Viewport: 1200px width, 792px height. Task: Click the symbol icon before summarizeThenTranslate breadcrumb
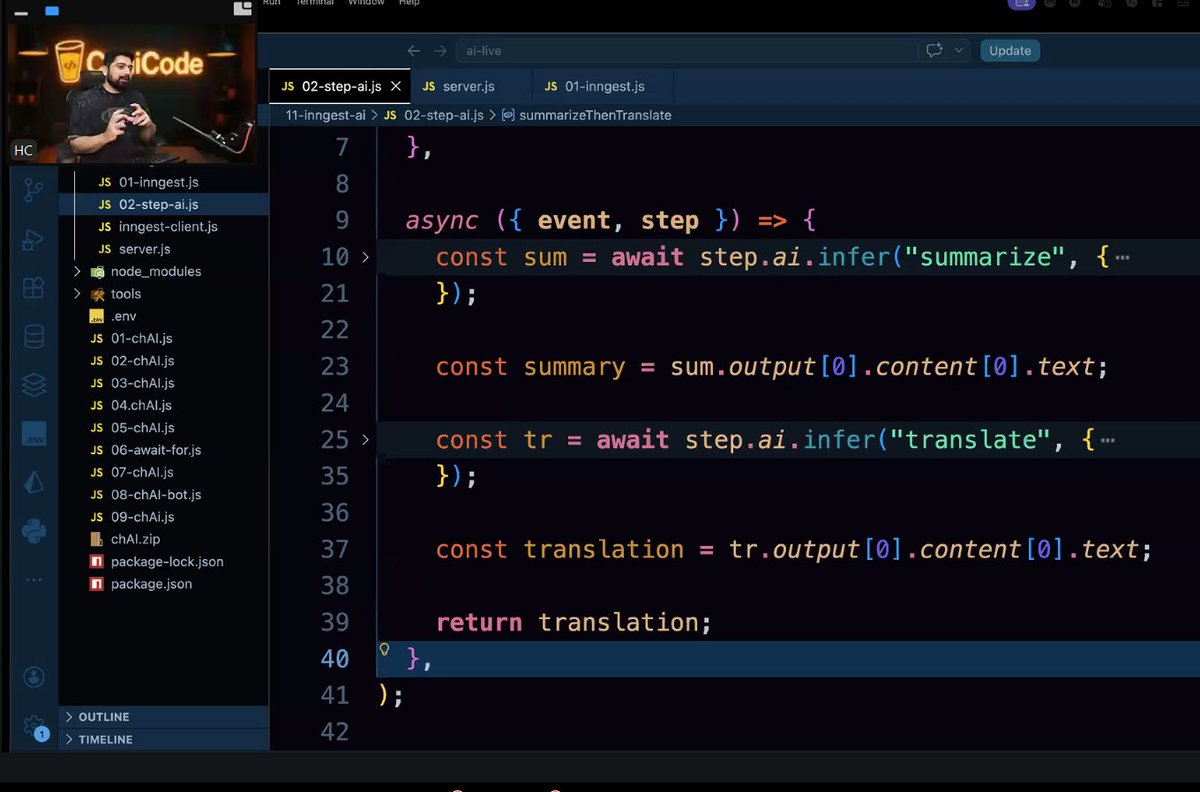click(507, 115)
